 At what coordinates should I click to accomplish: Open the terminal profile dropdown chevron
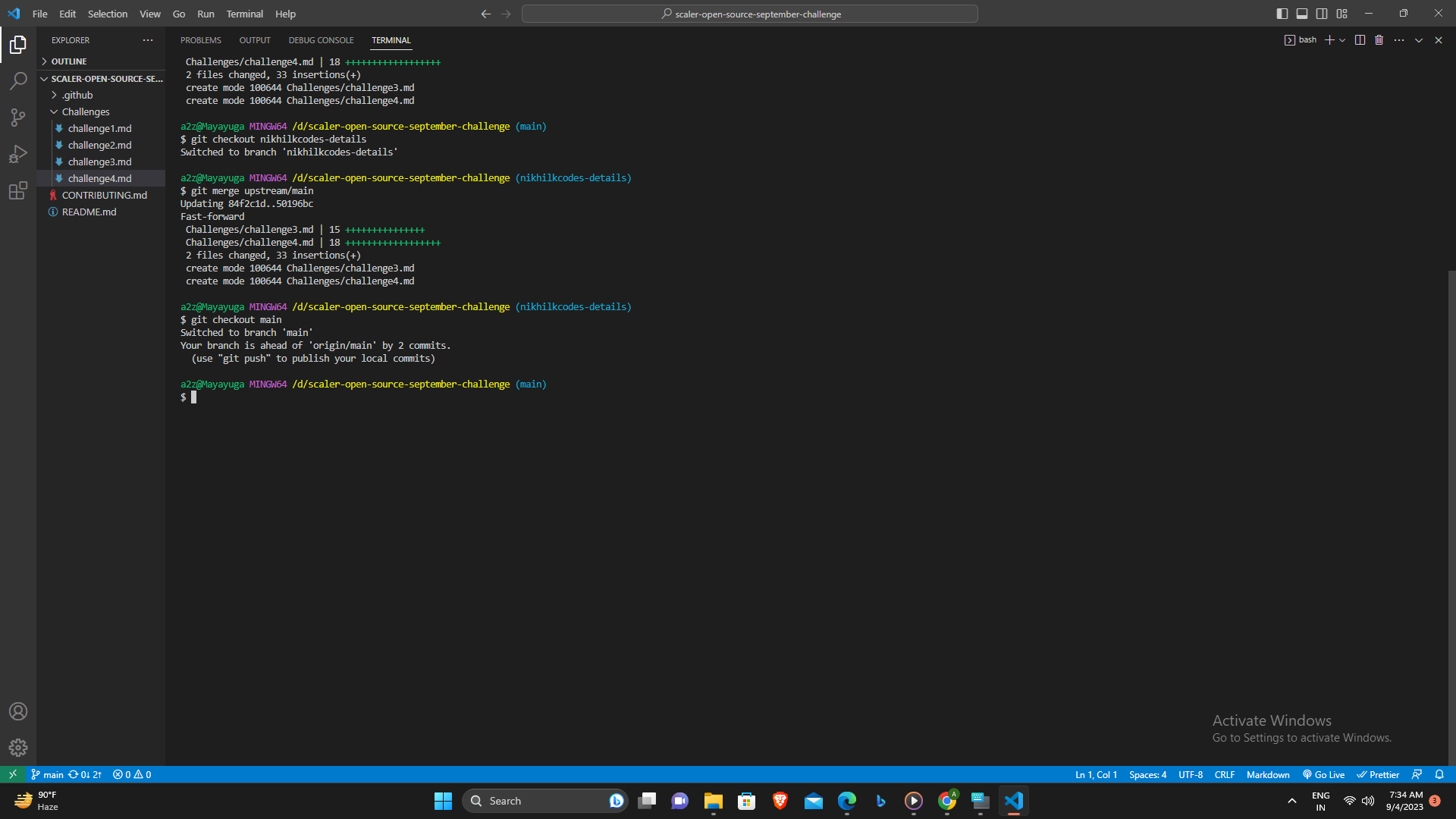(1342, 39)
